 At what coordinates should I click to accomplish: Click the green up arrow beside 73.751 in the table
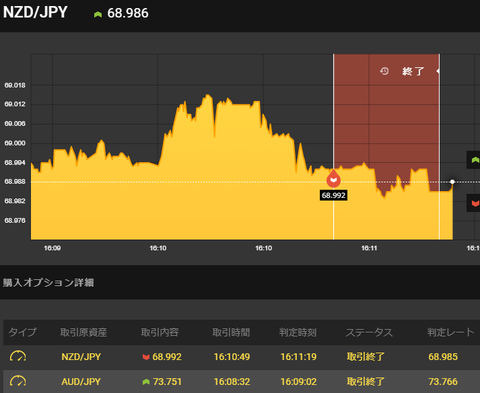click(x=146, y=382)
